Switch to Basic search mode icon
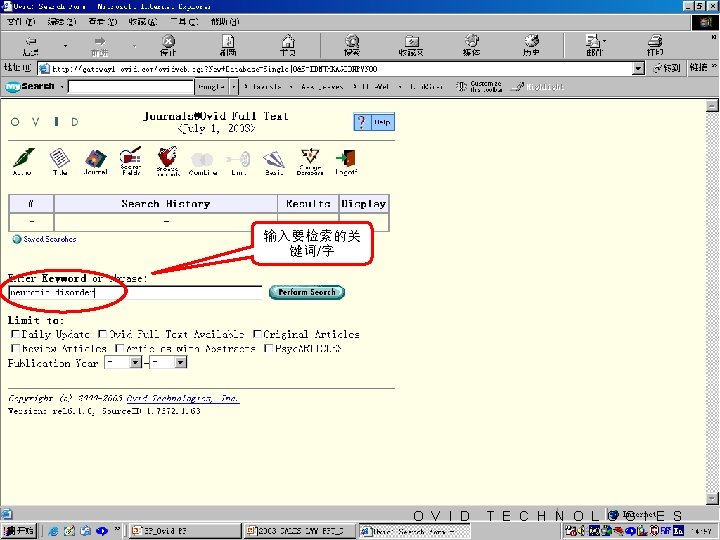 click(x=274, y=163)
